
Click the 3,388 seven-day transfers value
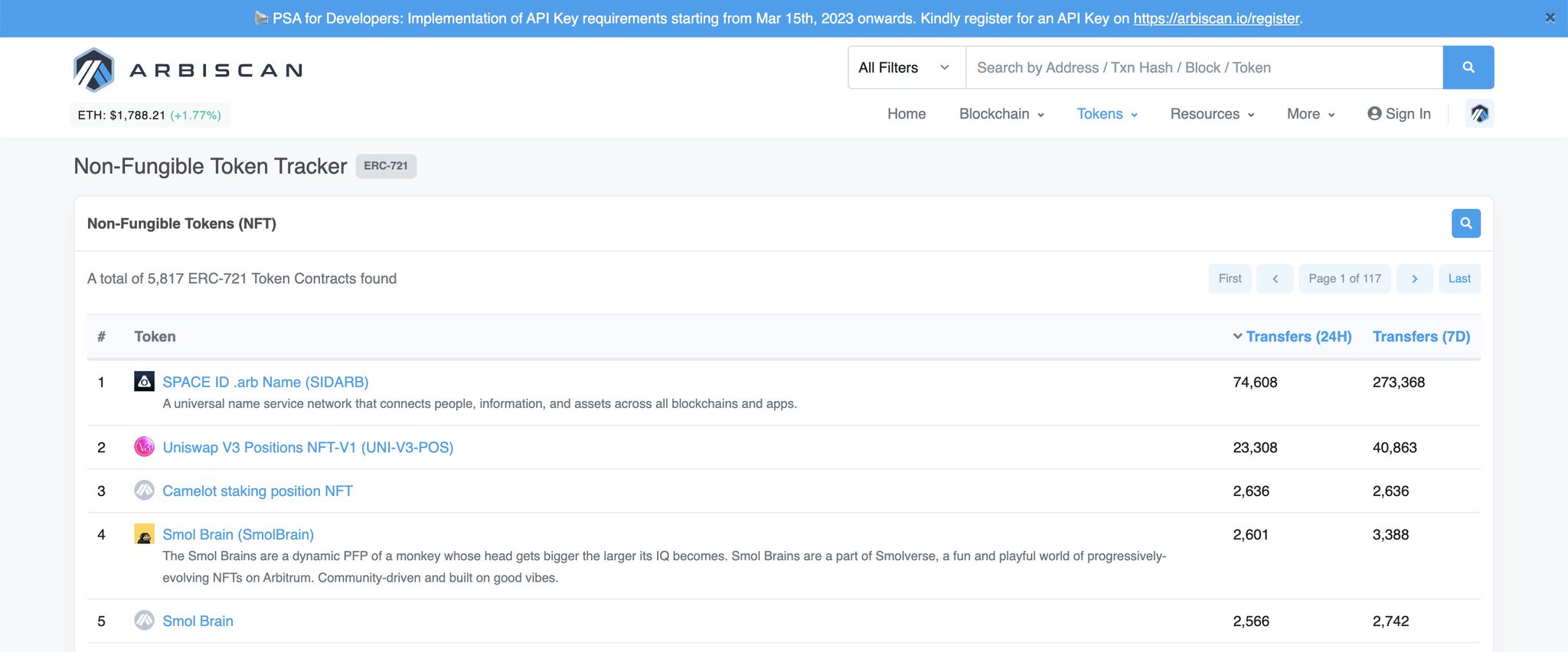(1390, 534)
